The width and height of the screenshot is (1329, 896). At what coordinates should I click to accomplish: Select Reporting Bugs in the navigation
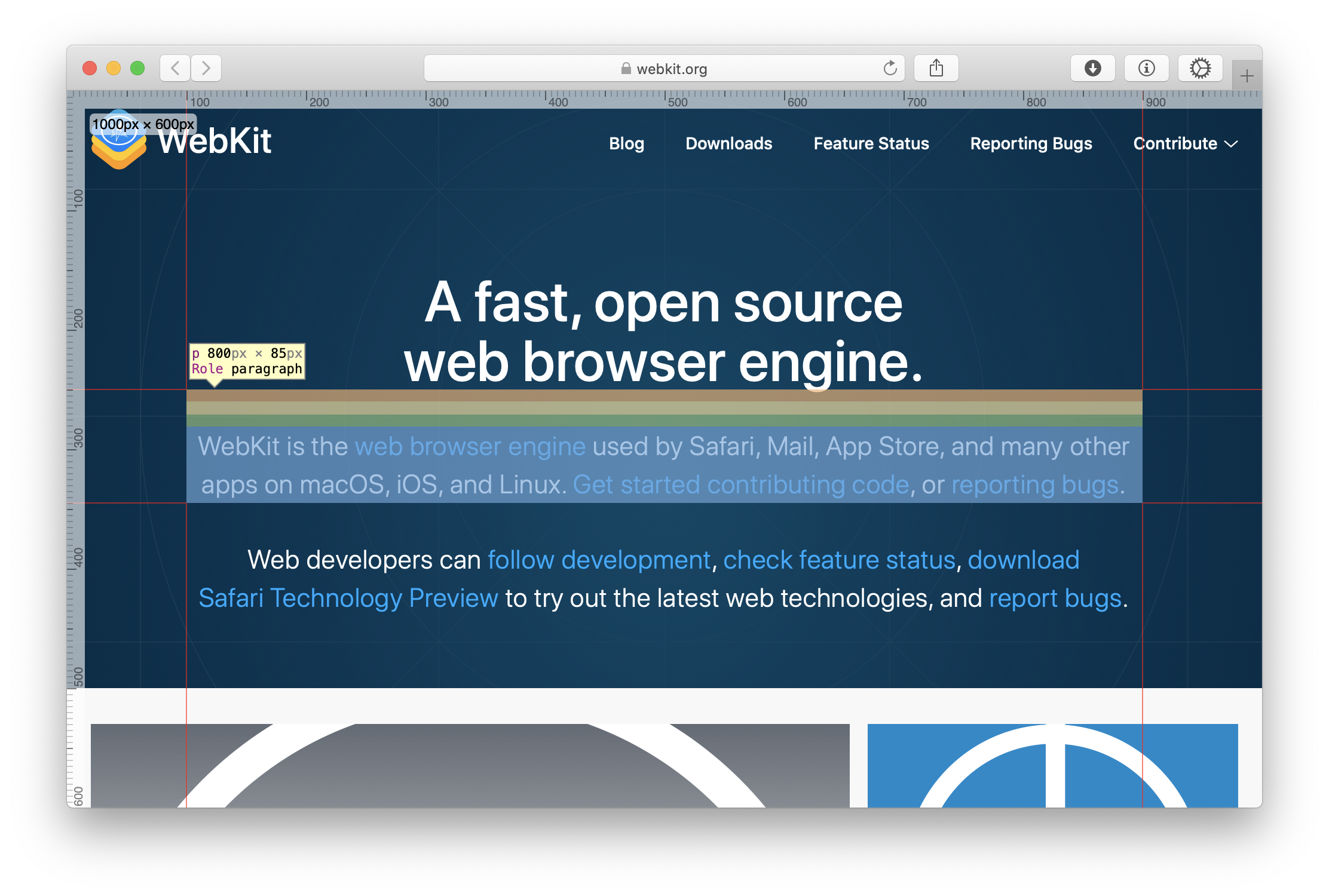pyautogui.click(x=1031, y=144)
